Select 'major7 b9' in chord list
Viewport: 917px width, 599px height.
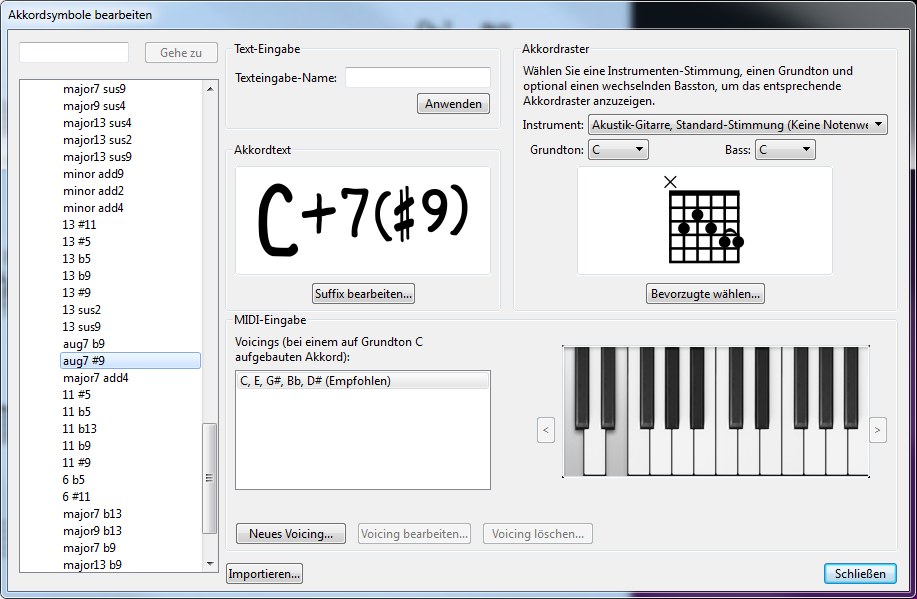pos(89,547)
